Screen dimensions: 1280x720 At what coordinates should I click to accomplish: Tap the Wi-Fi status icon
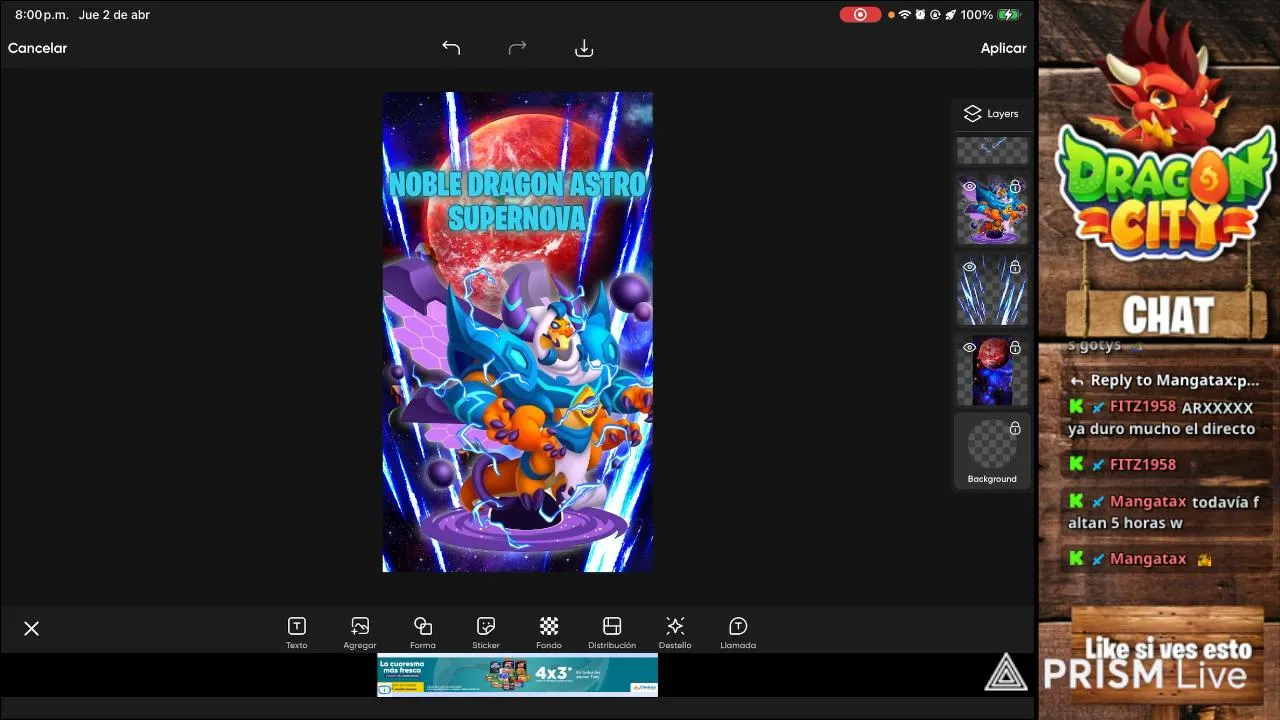[x=905, y=15]
